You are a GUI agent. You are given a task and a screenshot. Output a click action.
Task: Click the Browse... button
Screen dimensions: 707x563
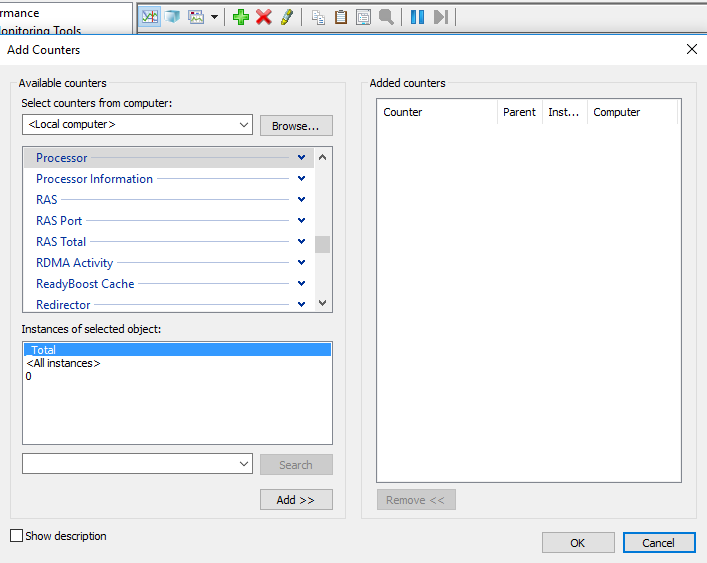point(296,125)
